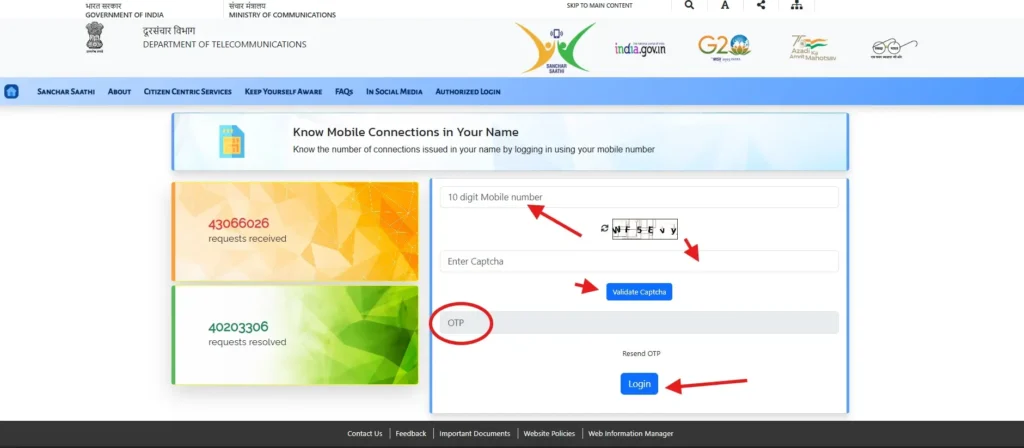Open the search magnifier icon
This screenshot has width=1024, height=448.
[689, 5]
